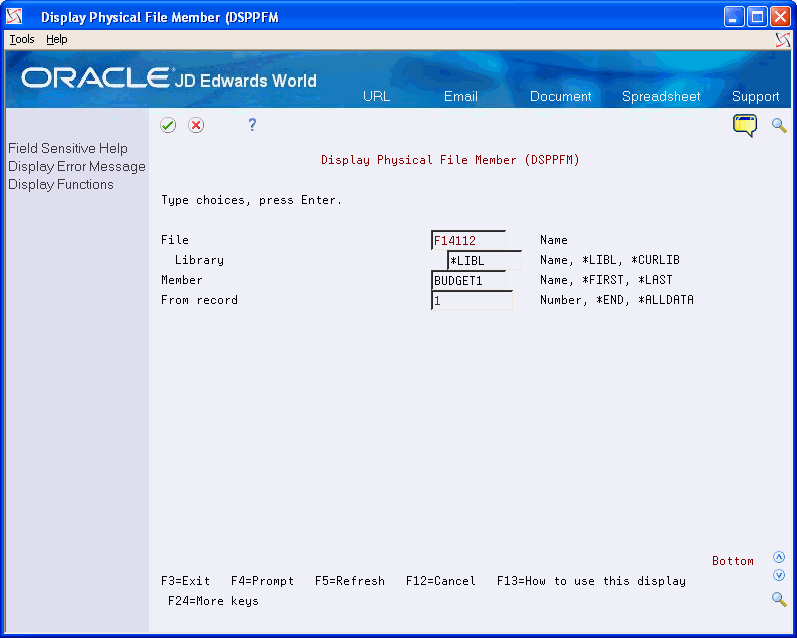Select Field Sensitive Help
The image size is (797, 638).
pyautogui.click(x=68, y=148)
